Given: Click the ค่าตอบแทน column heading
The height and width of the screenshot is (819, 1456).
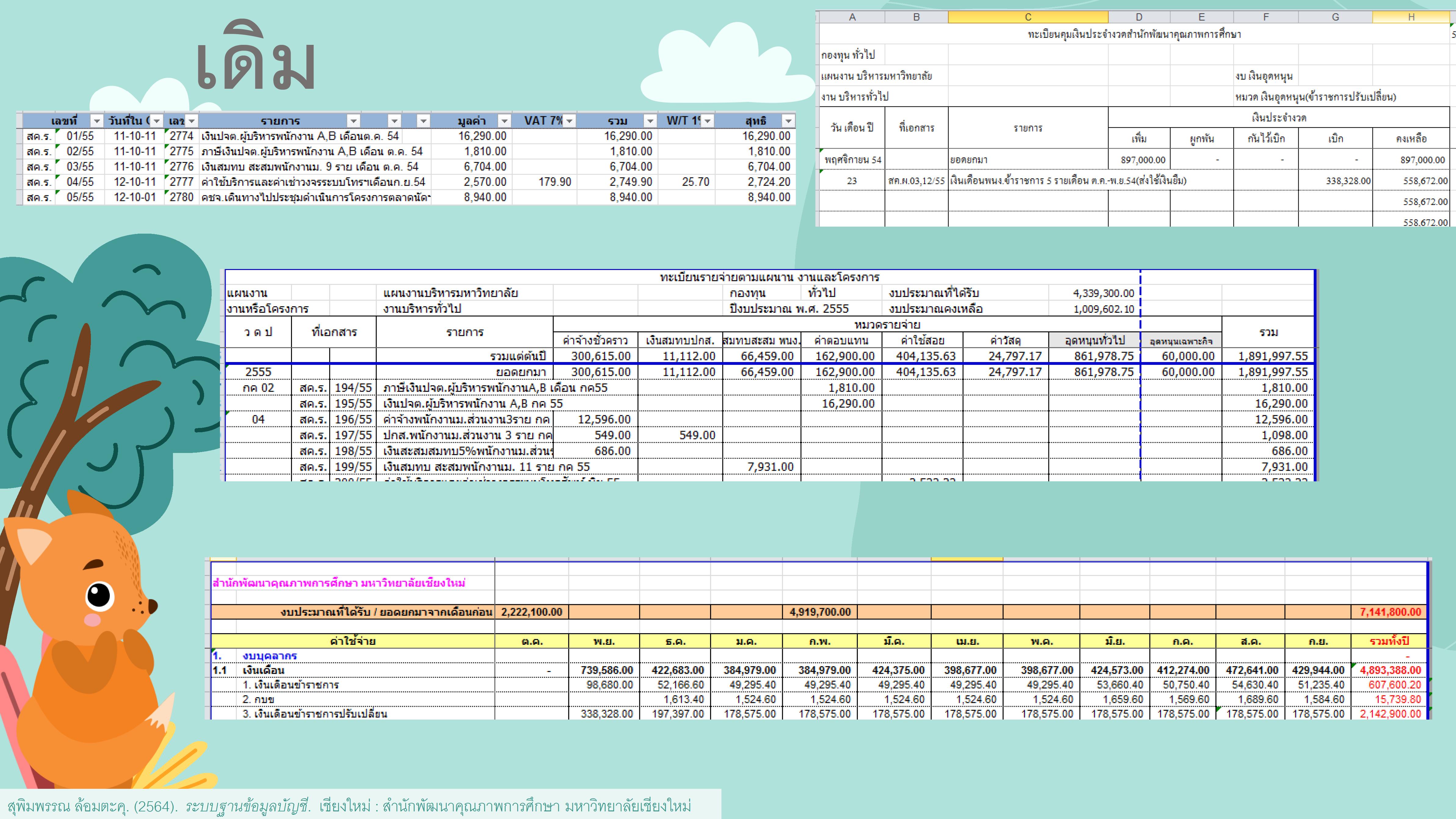Looking at the screenshot, I should coord(841,340).
